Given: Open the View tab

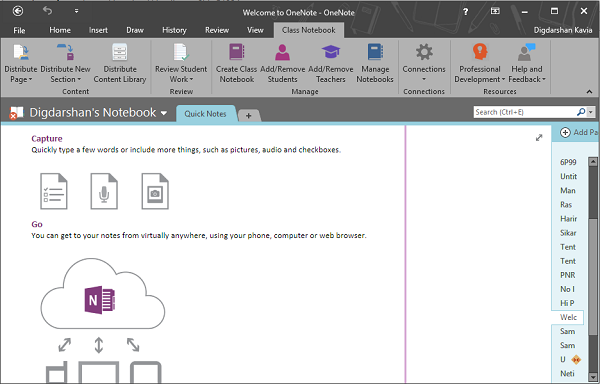Looking at the screenshot, I should coord(255,30).
